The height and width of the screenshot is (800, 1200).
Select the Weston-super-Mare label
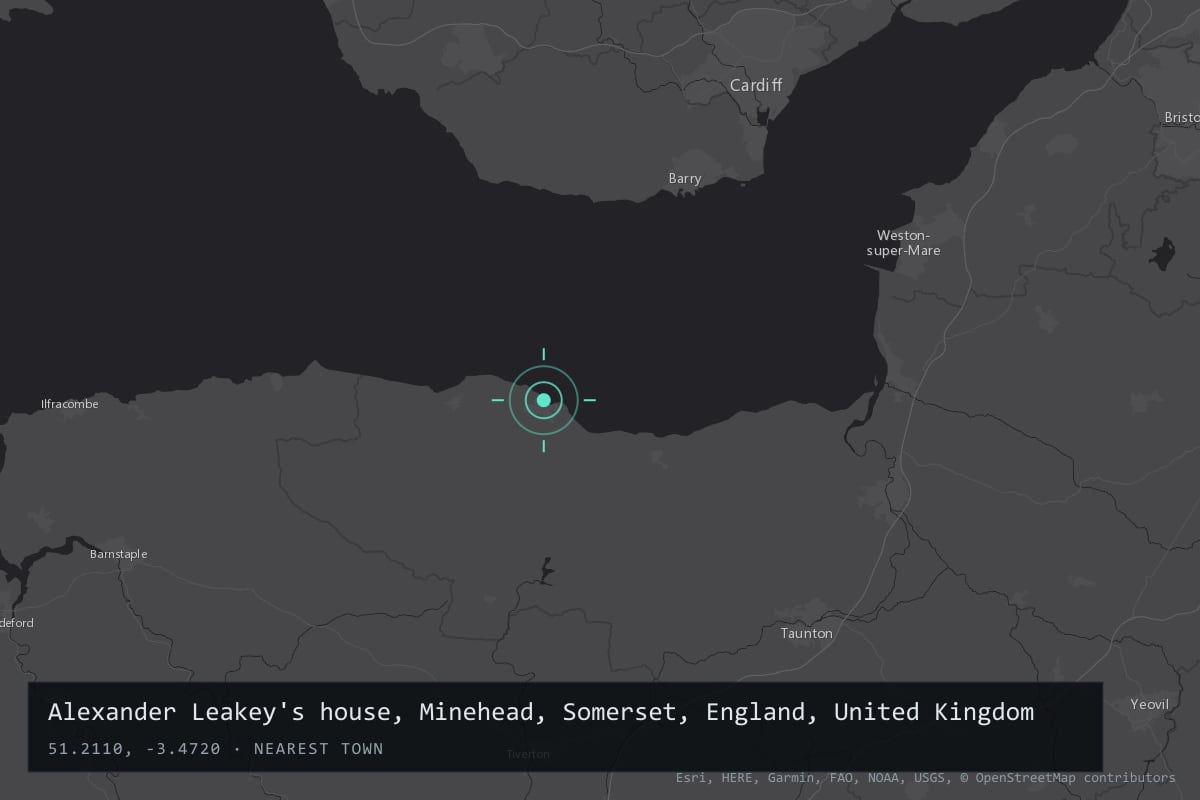(x=903, y=243)
